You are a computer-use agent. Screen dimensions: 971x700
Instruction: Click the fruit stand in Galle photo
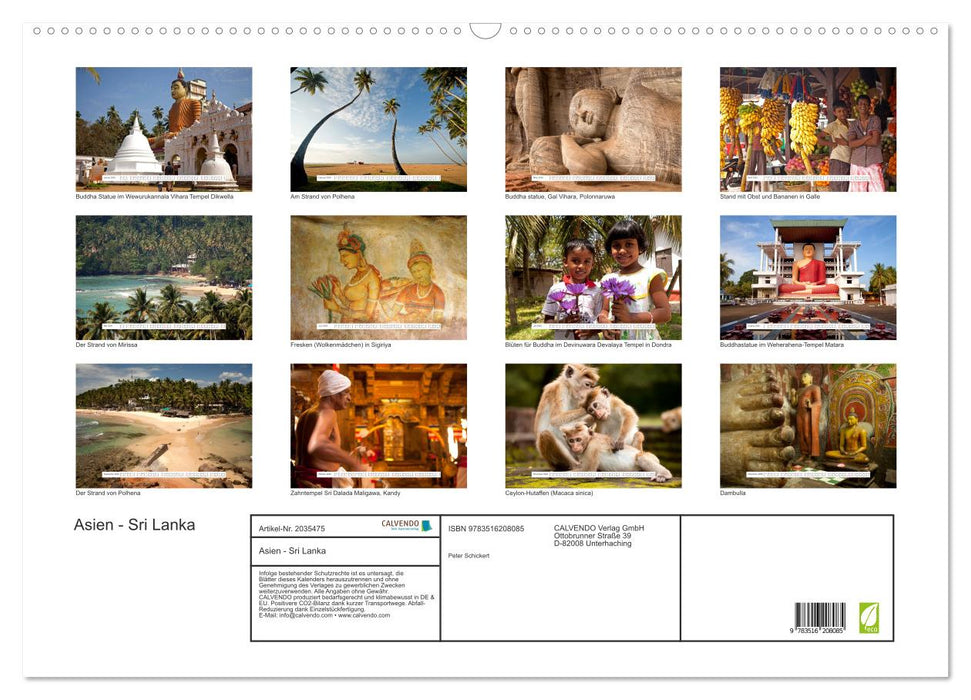[x=807, y=128]
